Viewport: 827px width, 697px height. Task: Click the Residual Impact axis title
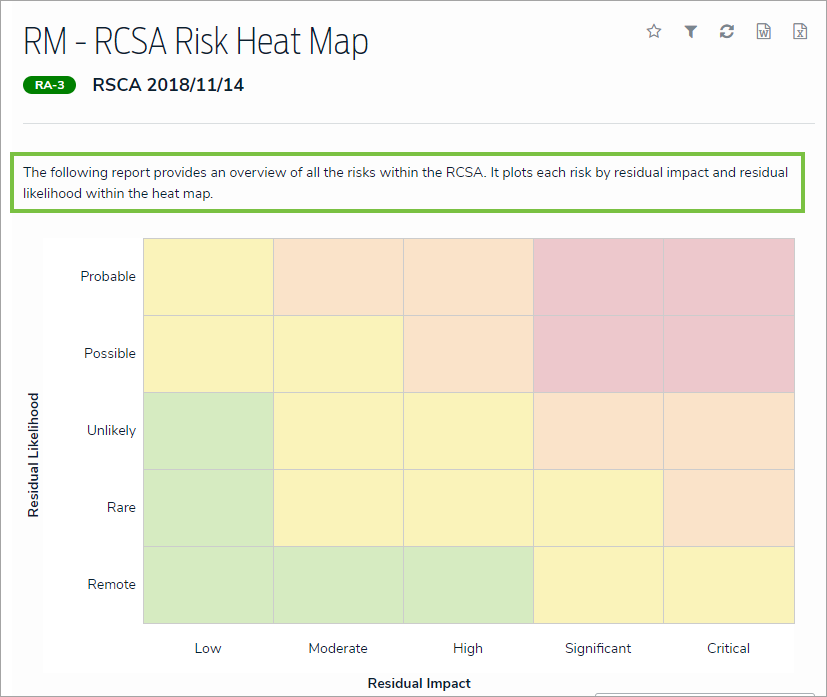(419, 684)
